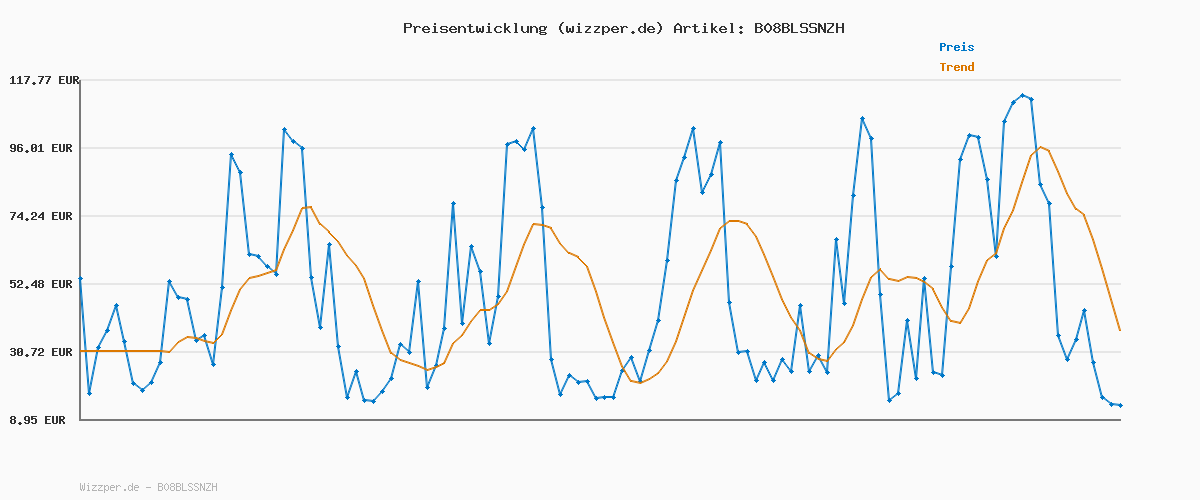Click the 30.72 EUR axis label
Viewport: 1200px width, 500px height.
(x=43, y=352)
